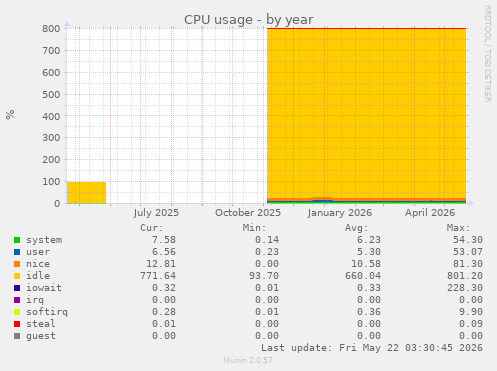This screenshot has height=371, width=497.
Task: Select the 'idle' legend label
Action: click(38, 276)
